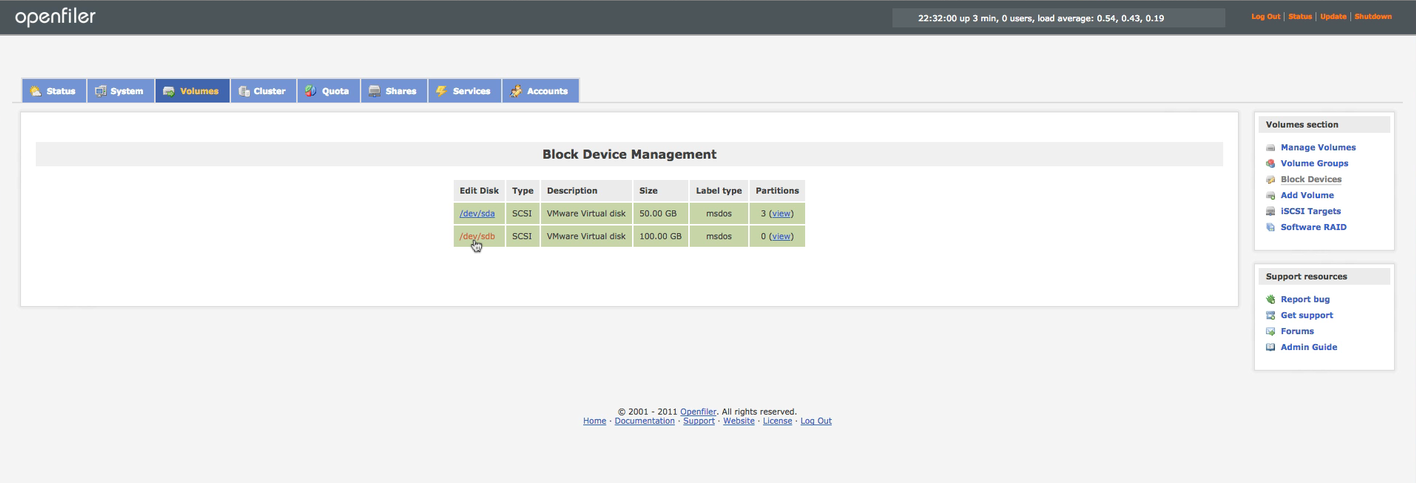The width and height of the screenshot is (1416, 483).
Task: Open the Status tab
Action: click(54, 91)
